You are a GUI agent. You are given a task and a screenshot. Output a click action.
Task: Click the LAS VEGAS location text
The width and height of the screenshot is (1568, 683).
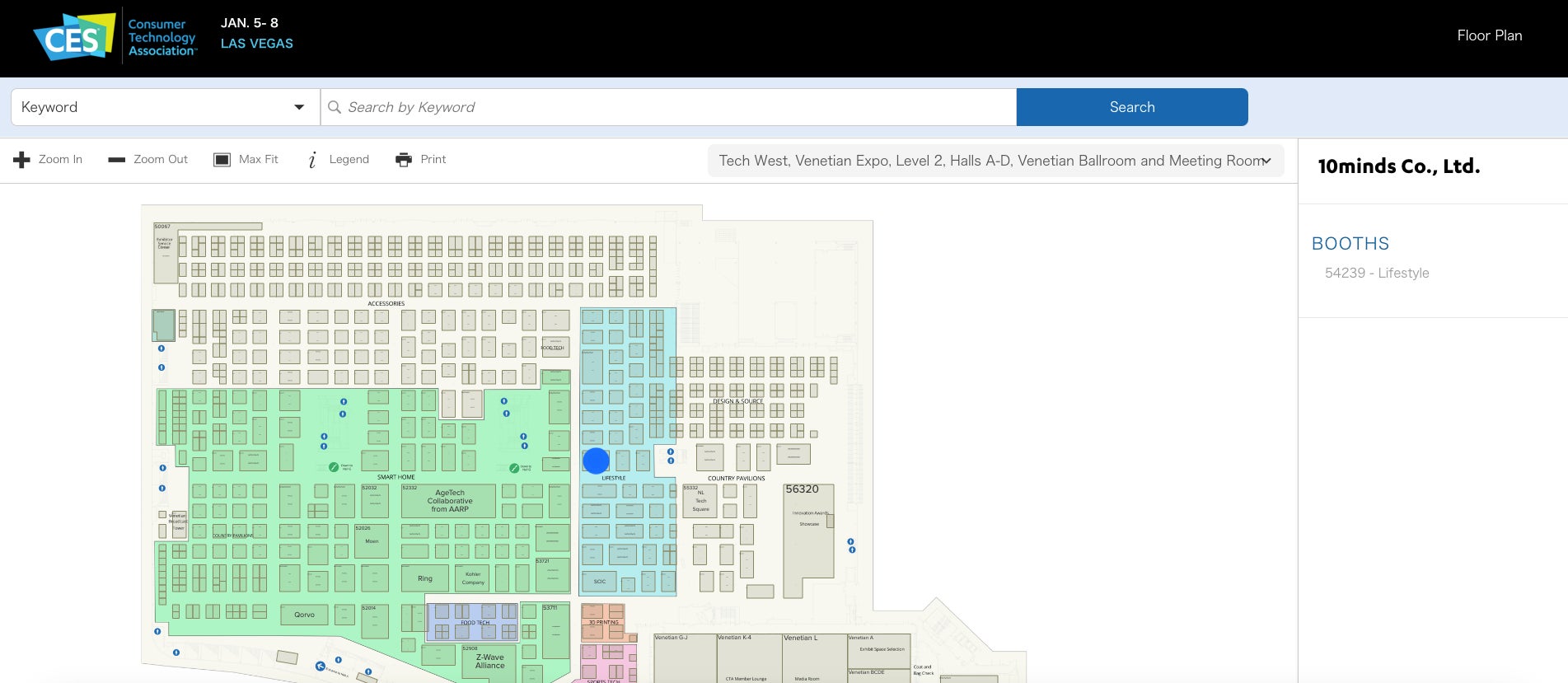[257, 44]
